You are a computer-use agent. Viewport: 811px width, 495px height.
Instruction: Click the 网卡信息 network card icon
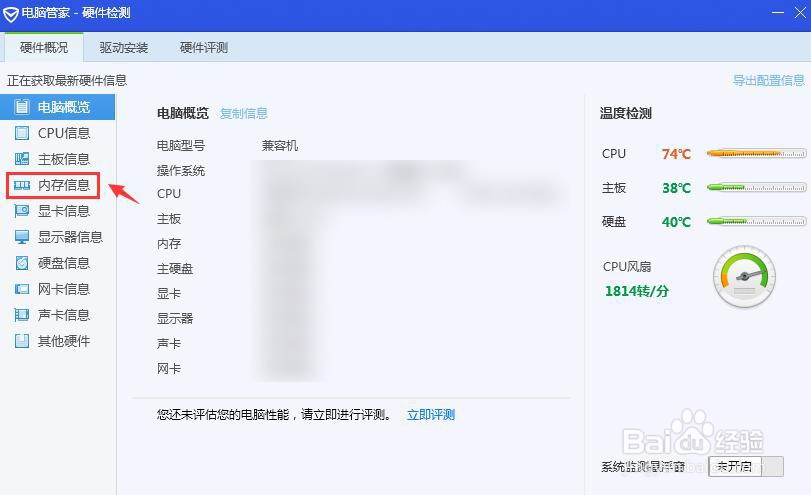click(x=22, y=289)
